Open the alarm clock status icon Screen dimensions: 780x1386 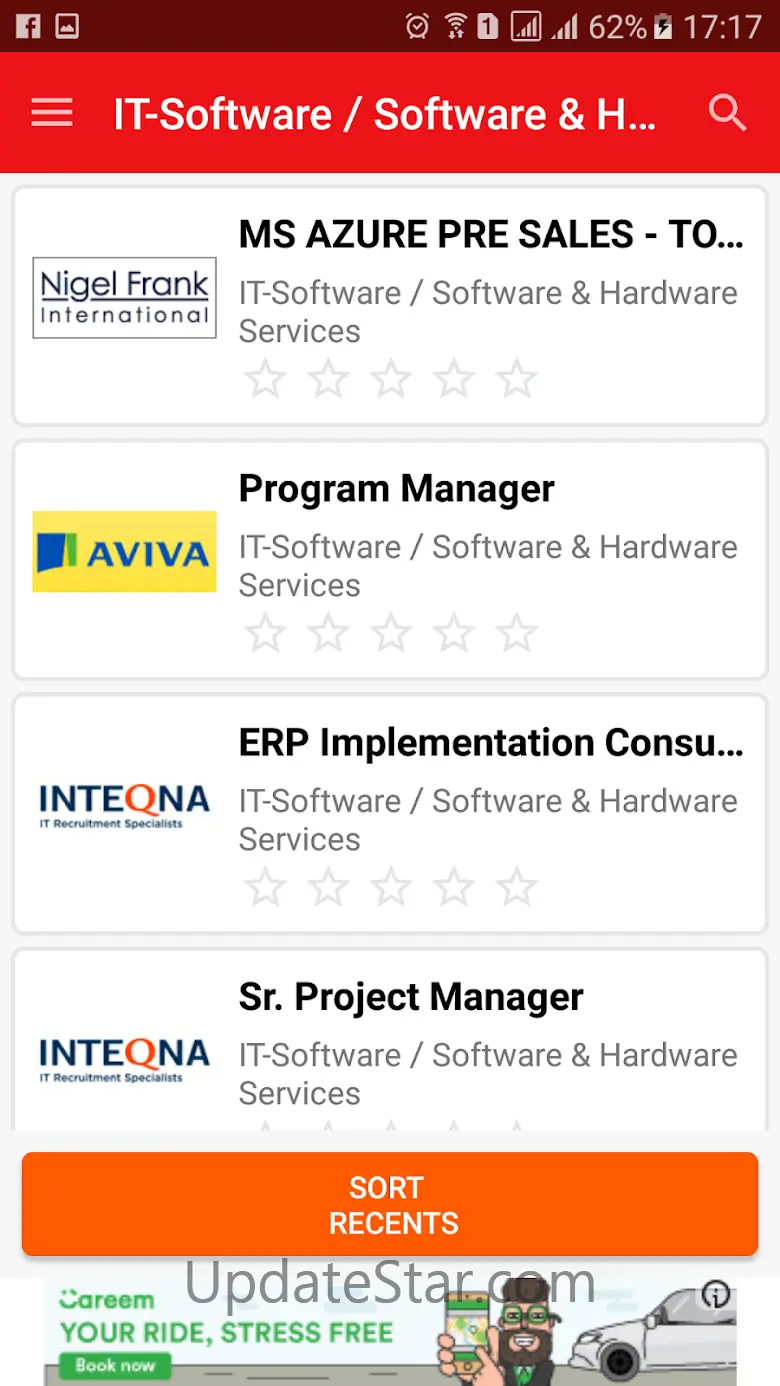coord(418,26)
